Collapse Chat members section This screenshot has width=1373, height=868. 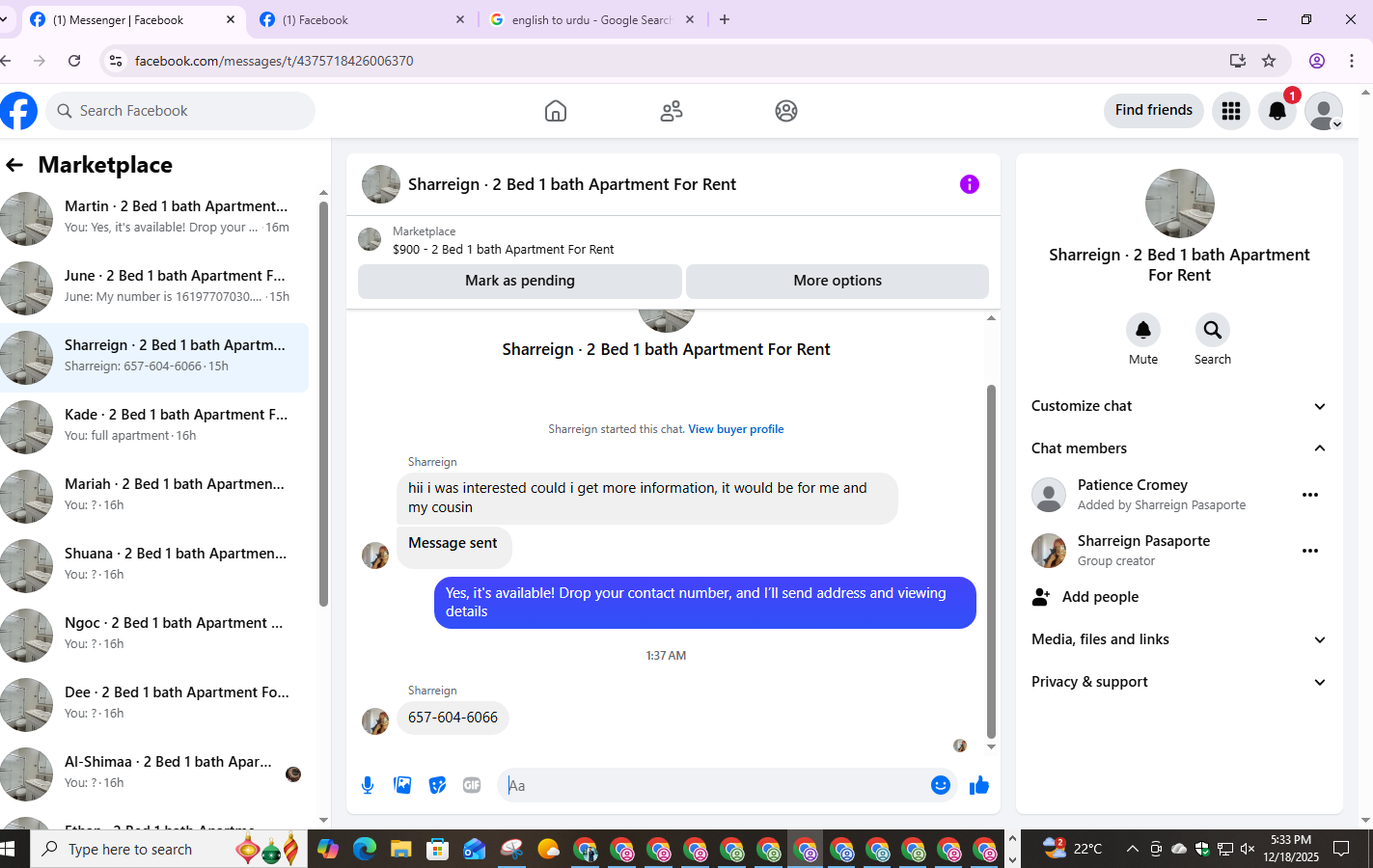[1179, 448]
